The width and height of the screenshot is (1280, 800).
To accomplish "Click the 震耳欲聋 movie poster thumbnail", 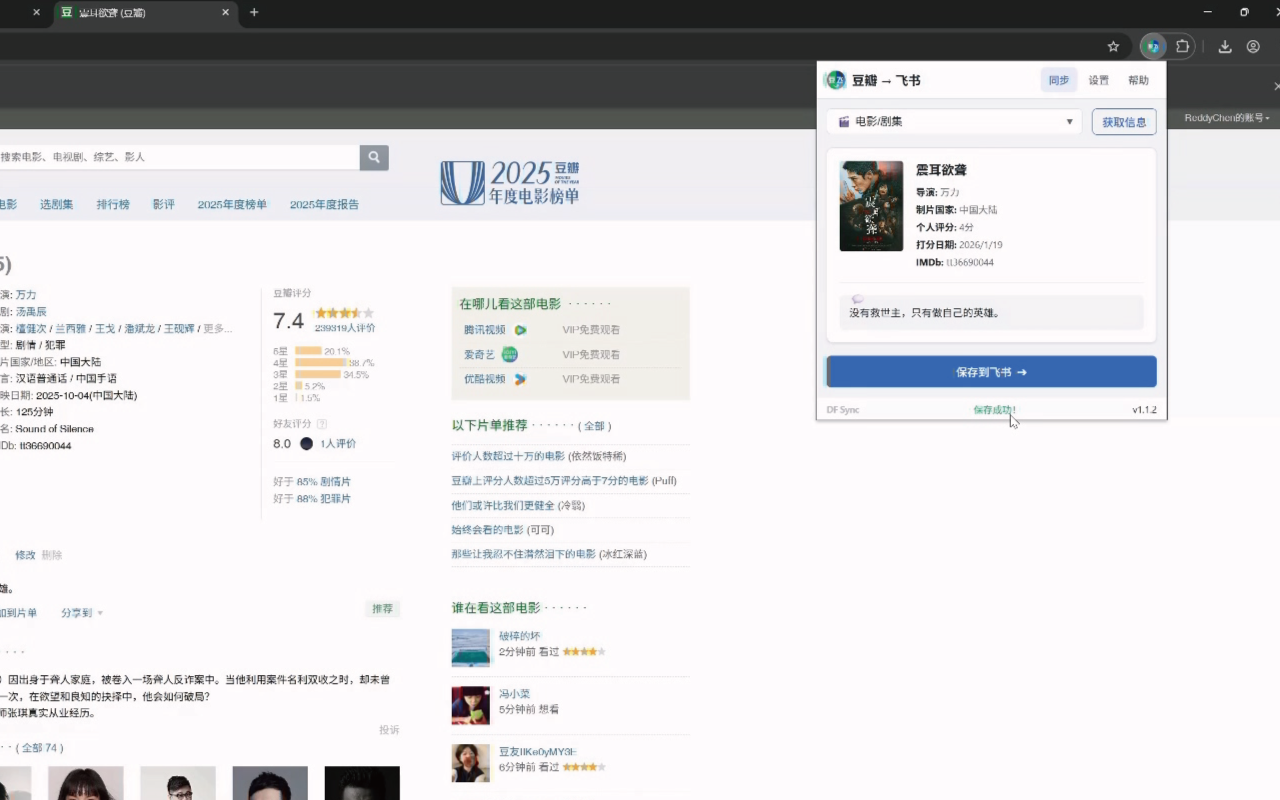I will click(871, 206).
